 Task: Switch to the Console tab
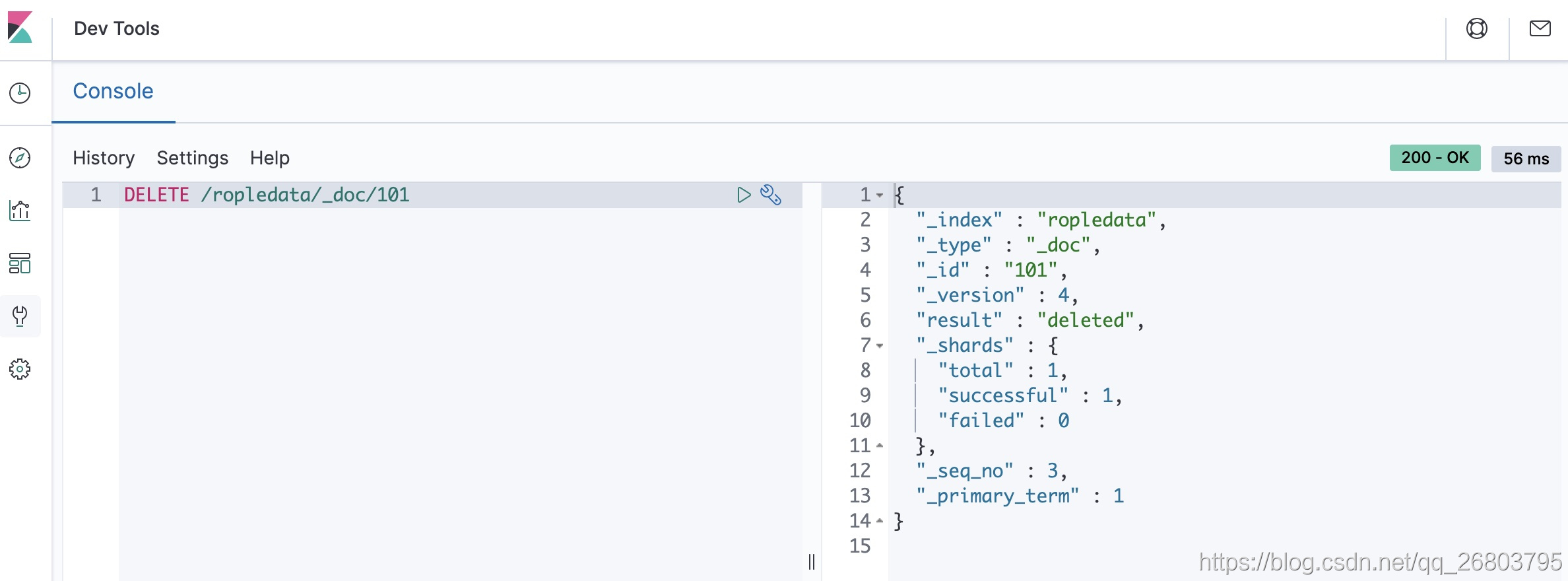tap(113, 91)
